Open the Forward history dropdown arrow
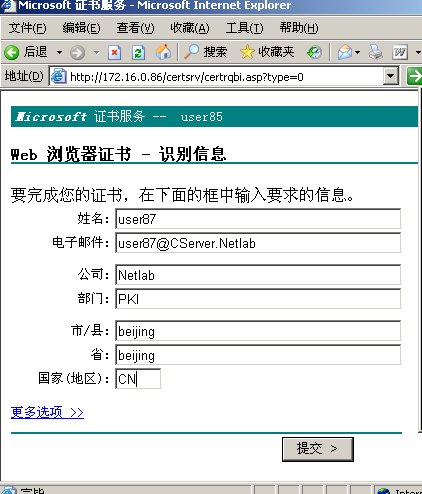The height and width of the screenshot is (494, 422). [97, 52]
